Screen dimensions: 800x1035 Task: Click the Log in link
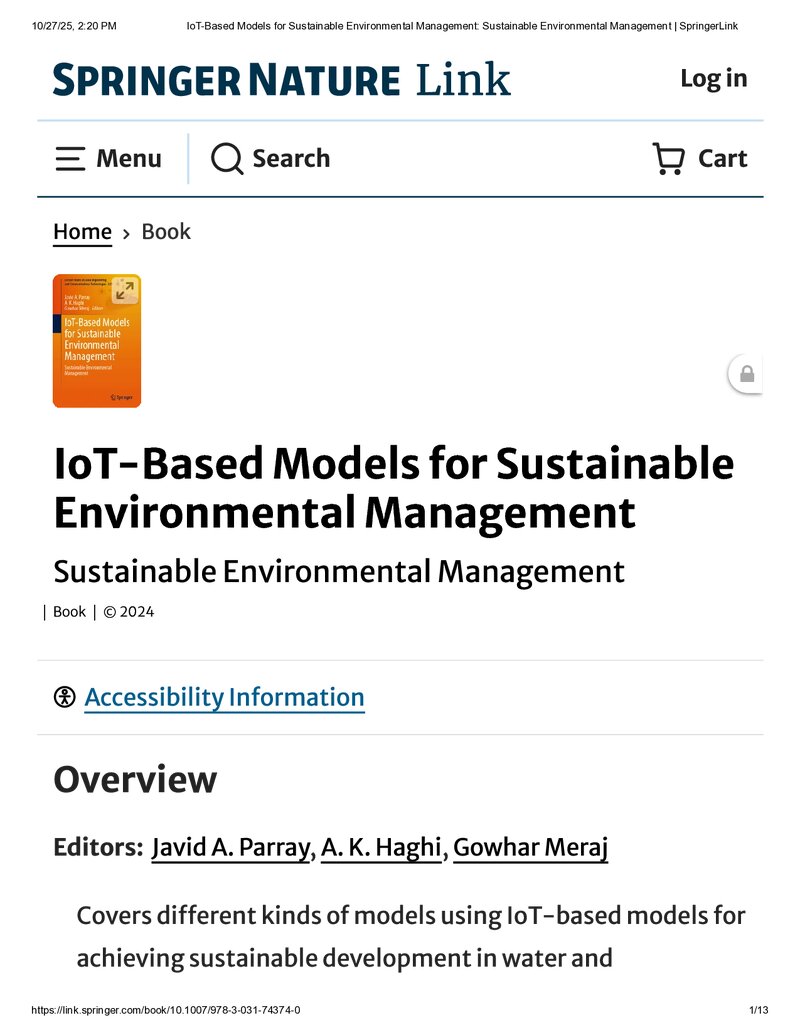click(x=714, y=79)
